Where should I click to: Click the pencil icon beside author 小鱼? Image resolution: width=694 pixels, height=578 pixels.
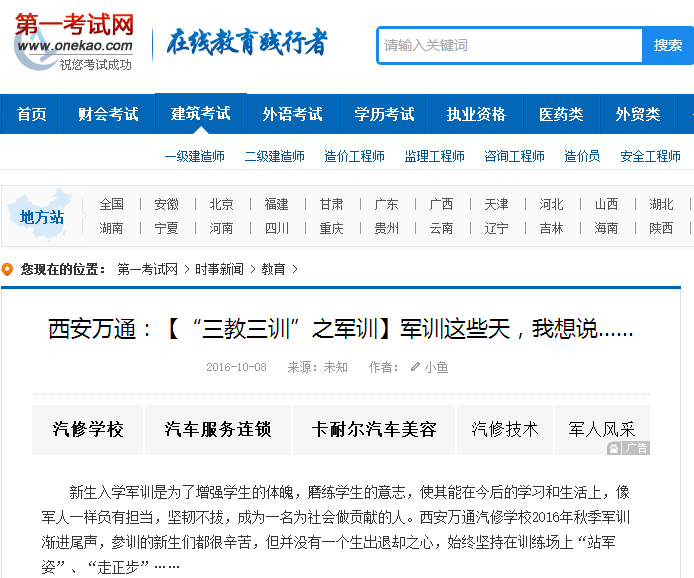point(415,367)
